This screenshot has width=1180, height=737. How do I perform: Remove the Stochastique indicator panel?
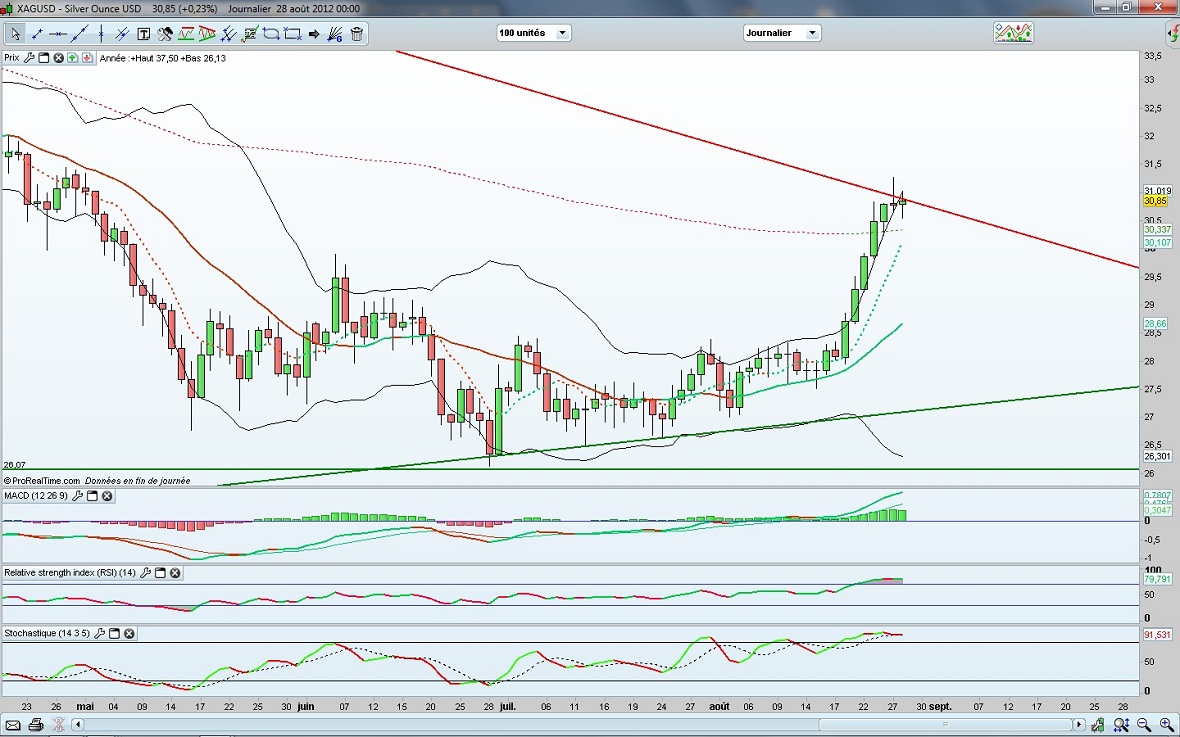click(x=129, y=634)
